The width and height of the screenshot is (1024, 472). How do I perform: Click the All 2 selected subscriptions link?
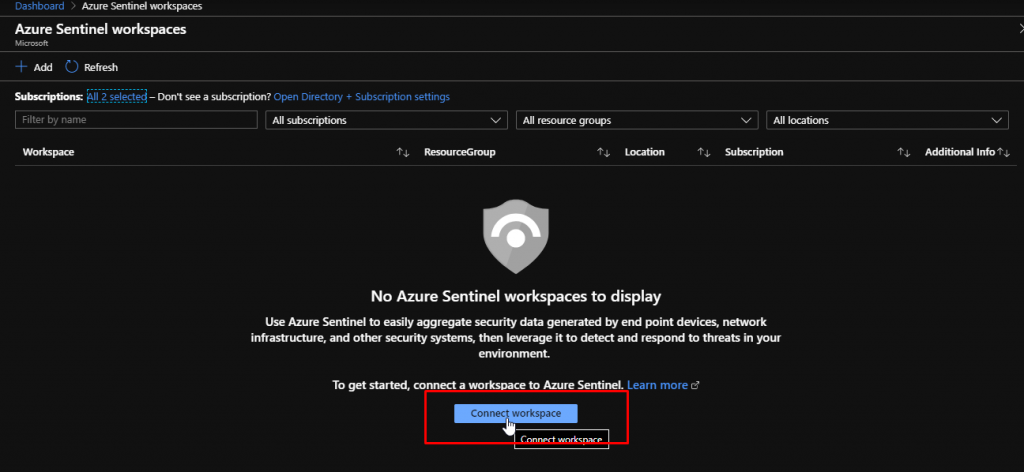pyautogui.click(x=116, y=97)
